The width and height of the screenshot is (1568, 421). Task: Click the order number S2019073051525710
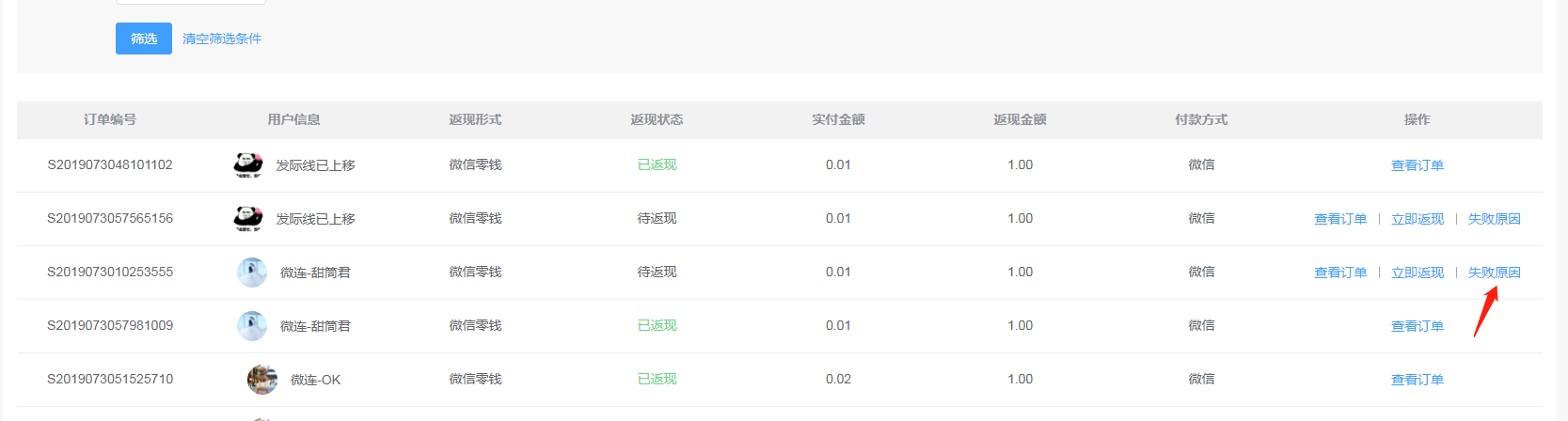[110, 379]
